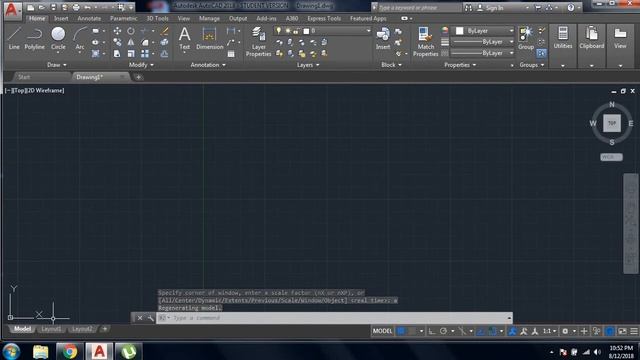The image size is (640, 360).
Task: Click the Plot (print) icon in quick access toolbar
Action: (x=76, y=7)
